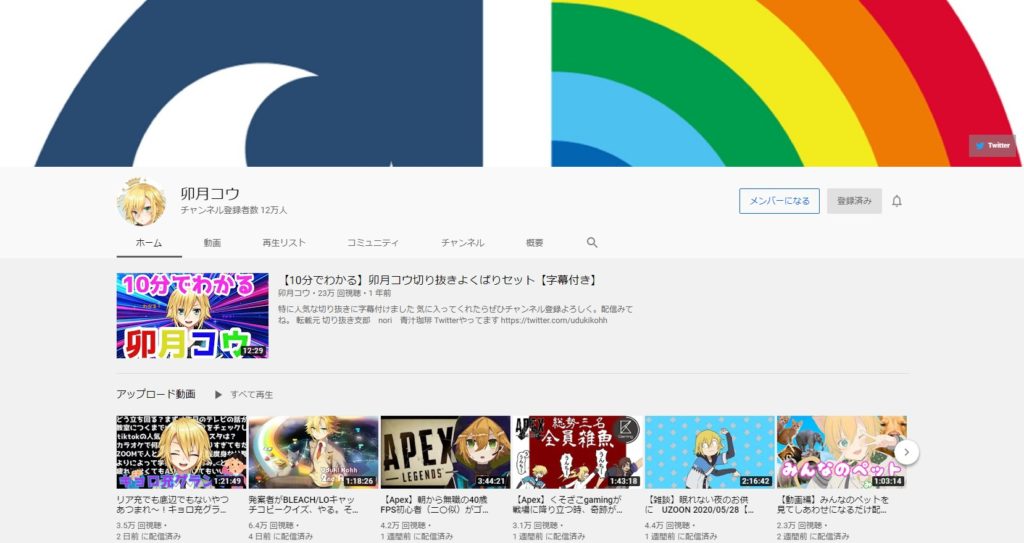Switch to the 動画 tab
Viewport: 1024px width, 543px height.
tap(212, 242)
